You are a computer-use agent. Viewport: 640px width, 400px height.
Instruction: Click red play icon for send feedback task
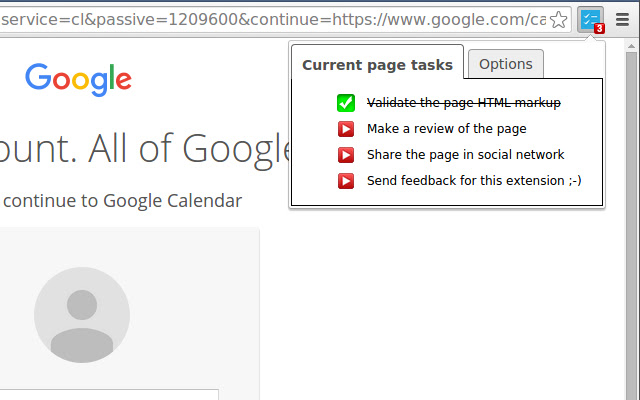click(346, 181)
